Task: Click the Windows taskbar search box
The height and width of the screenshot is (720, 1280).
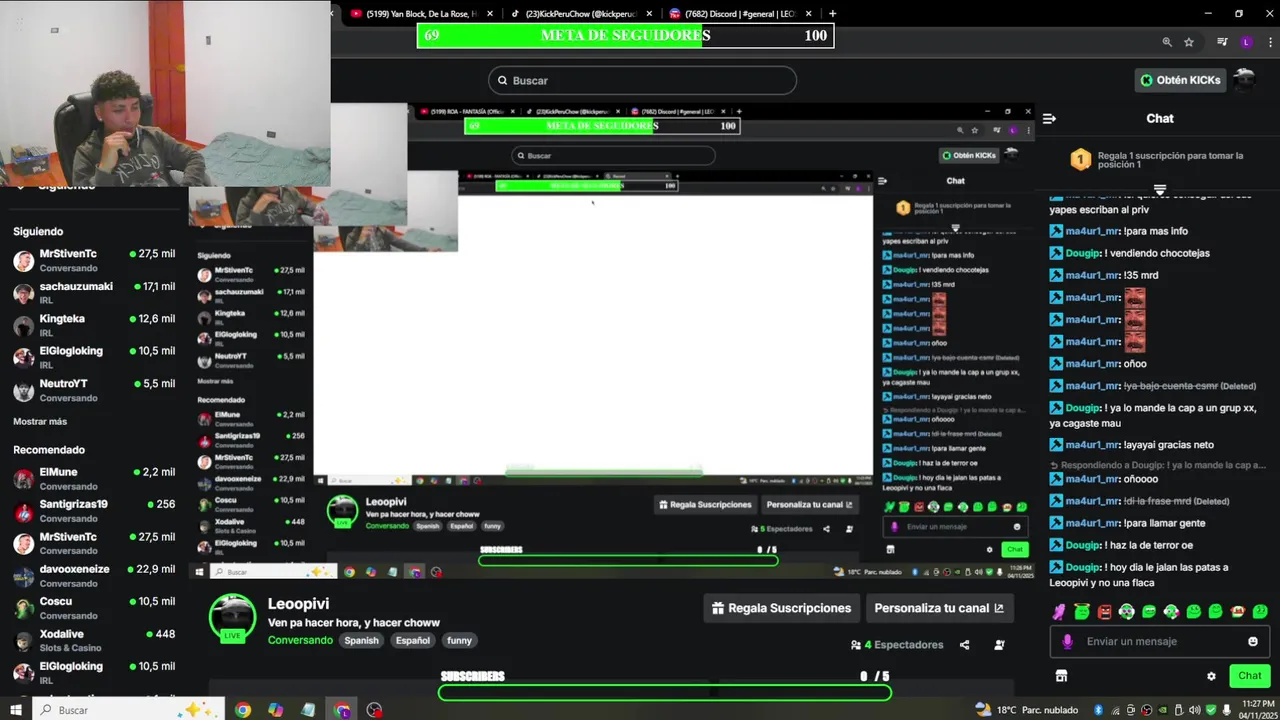Action: click(127, 710)
